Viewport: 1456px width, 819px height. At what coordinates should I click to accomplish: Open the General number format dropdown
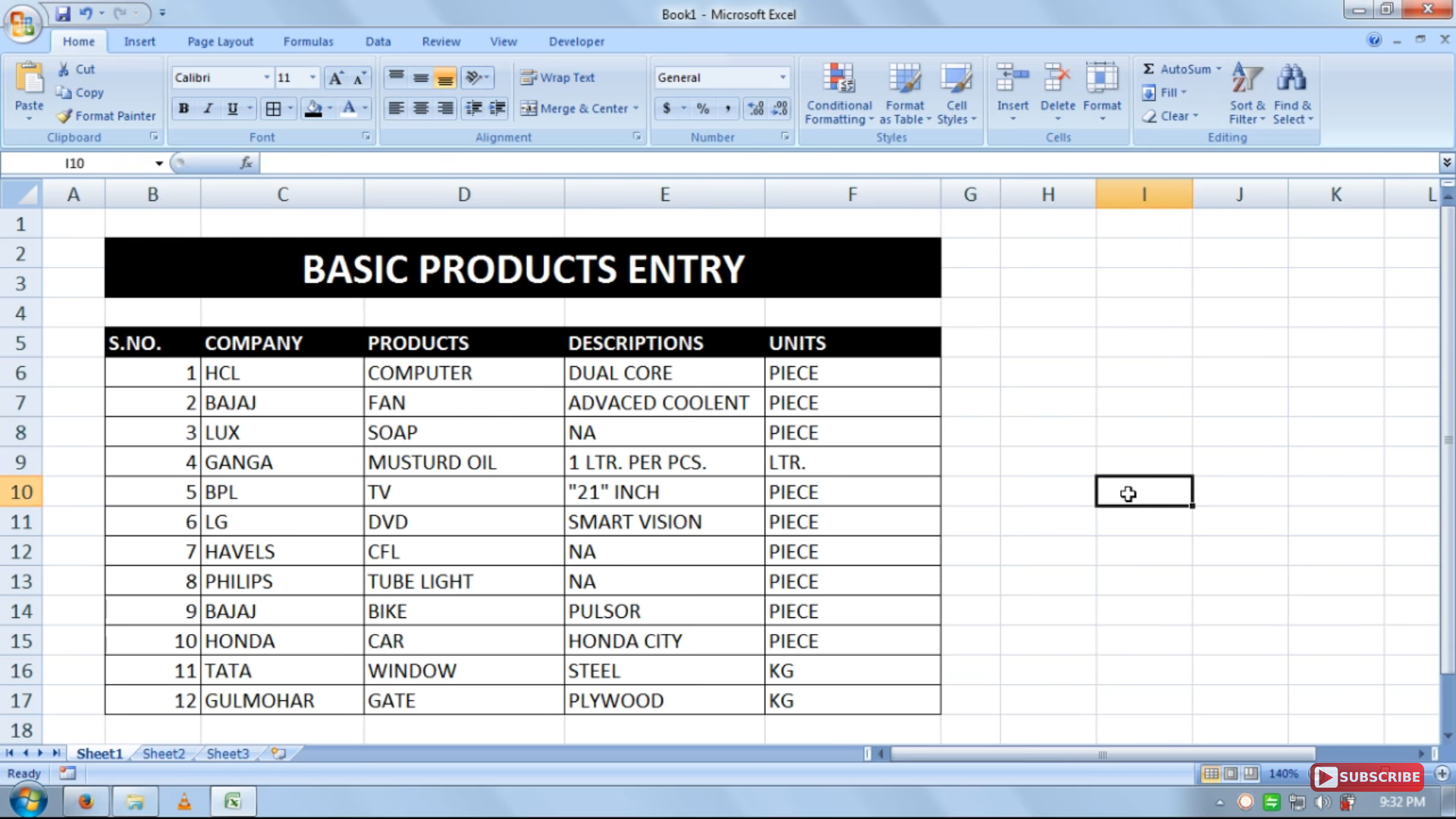783,77
